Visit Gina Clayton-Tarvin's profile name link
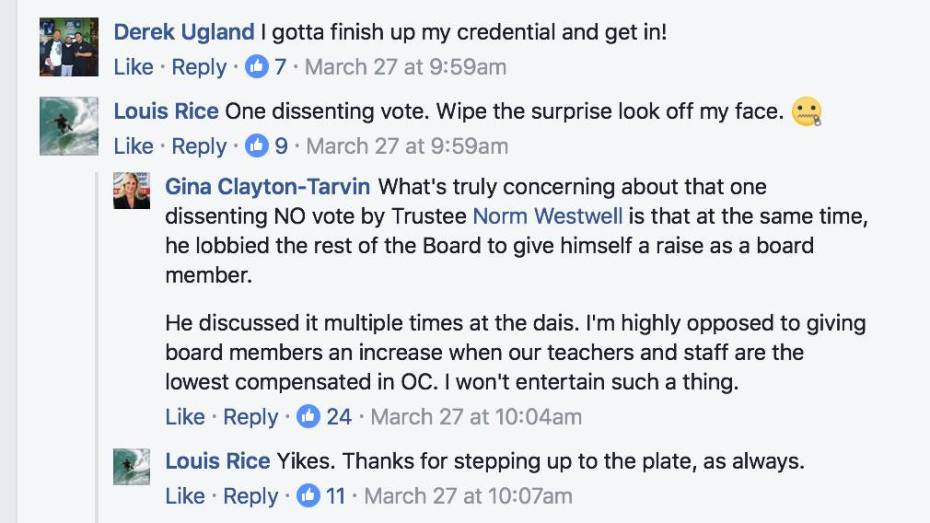The image size is (930, 523). pos(267,187)
